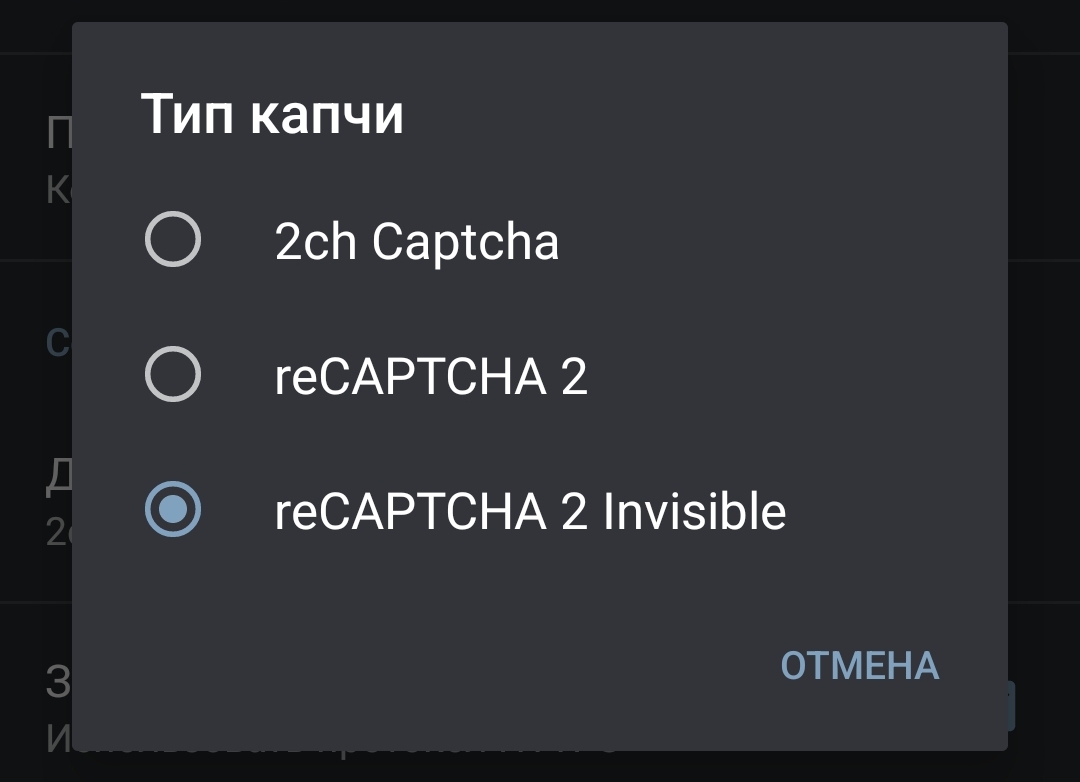This screenshot has width=1080, height=782.
Task: Dismiss dialog via dimmed strip above it
Action: tap(540, 10)
